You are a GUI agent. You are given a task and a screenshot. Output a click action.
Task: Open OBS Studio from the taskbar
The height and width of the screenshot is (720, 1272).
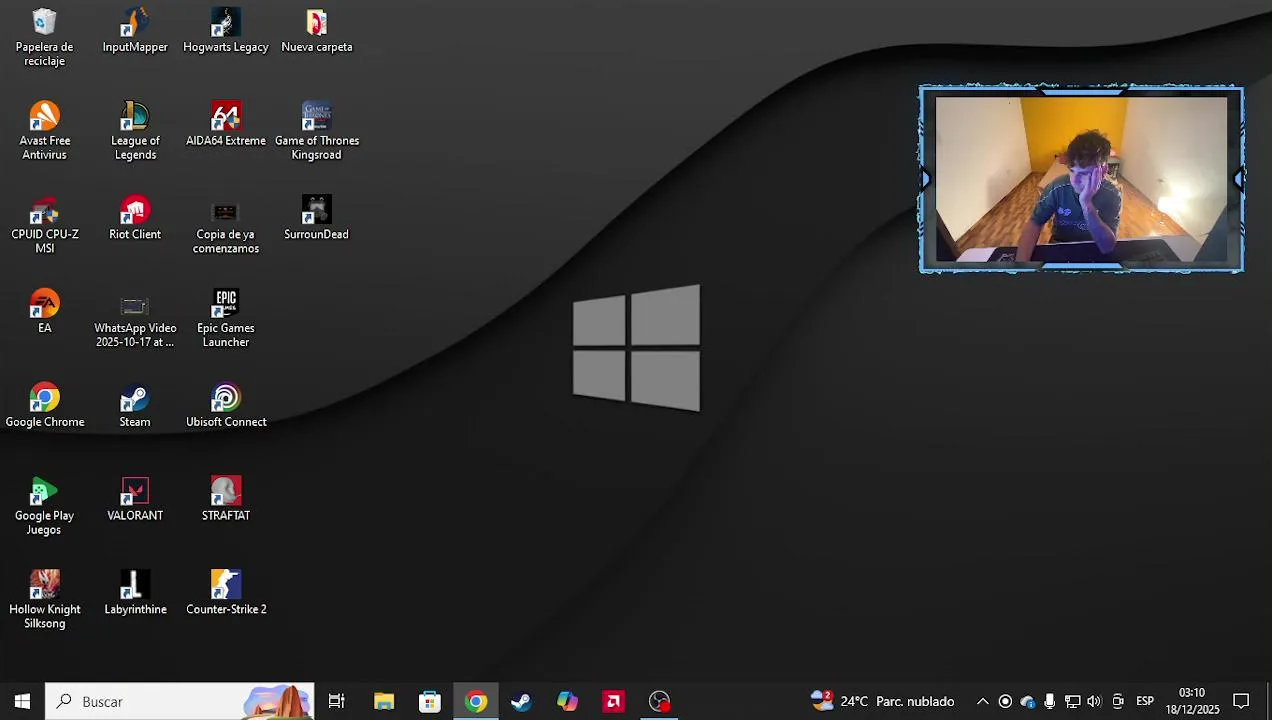pyautogui.click(x=659, y=701)
